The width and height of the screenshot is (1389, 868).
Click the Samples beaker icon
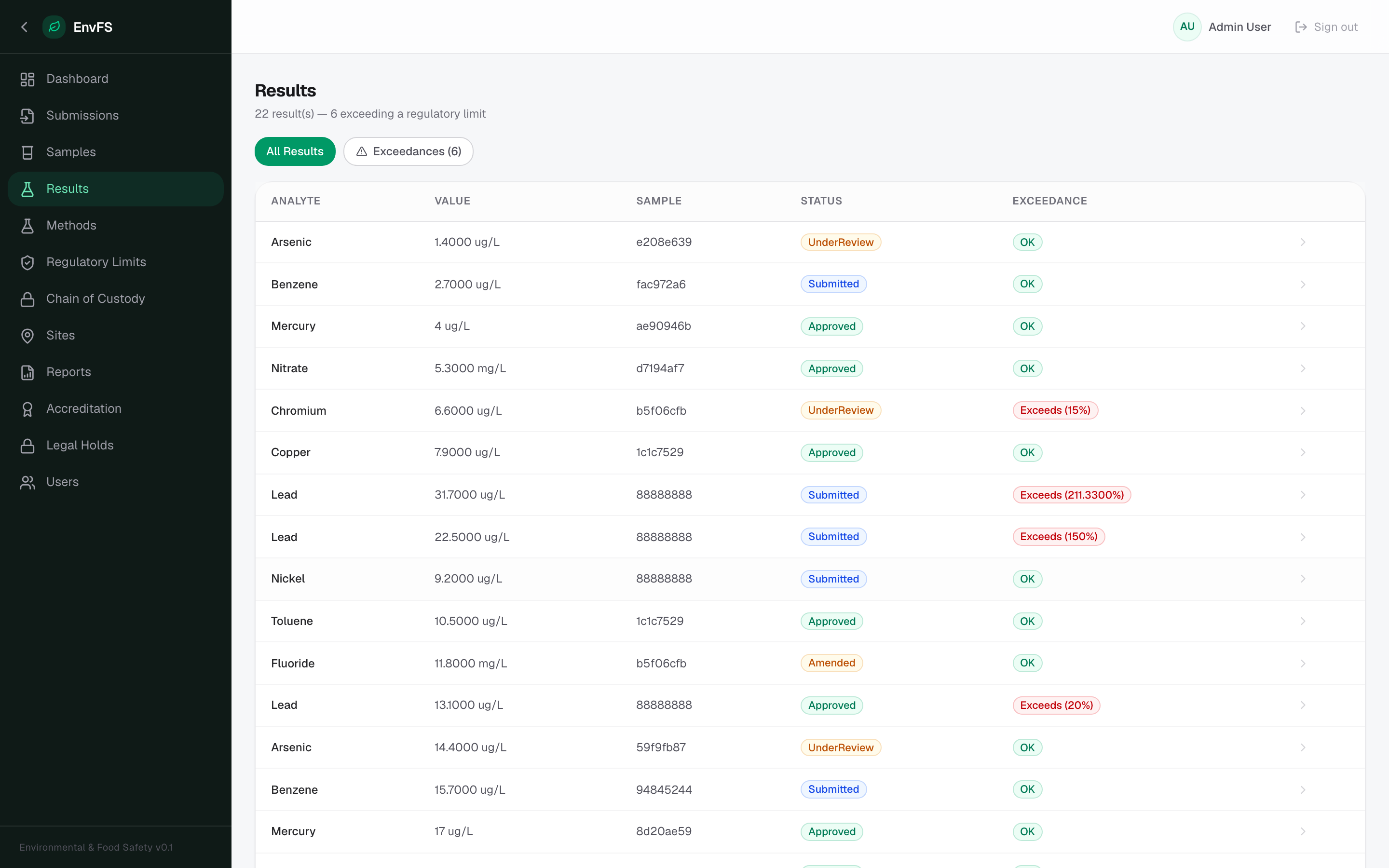point(27,153)
